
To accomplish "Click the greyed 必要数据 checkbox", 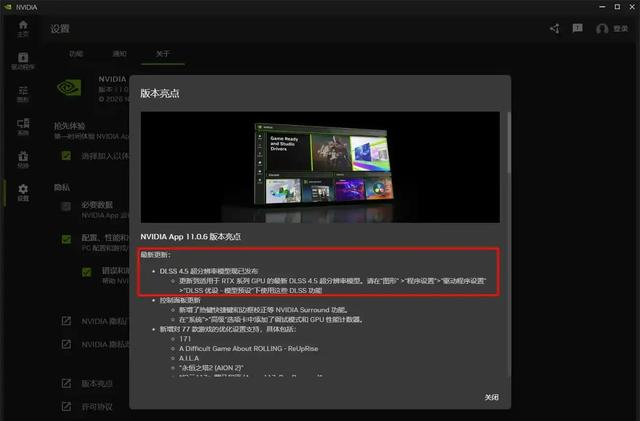I will point(66,206).
